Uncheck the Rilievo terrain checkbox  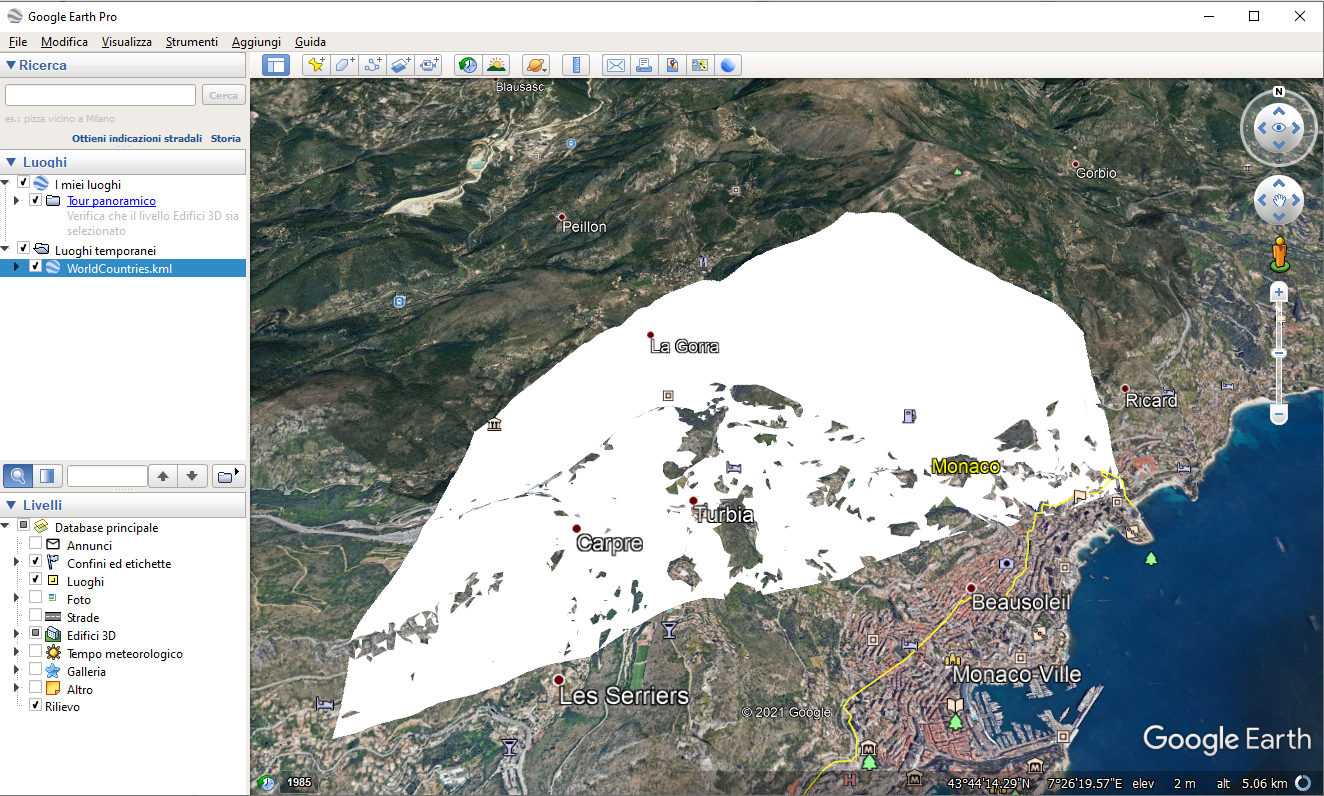tap(35, 706)
